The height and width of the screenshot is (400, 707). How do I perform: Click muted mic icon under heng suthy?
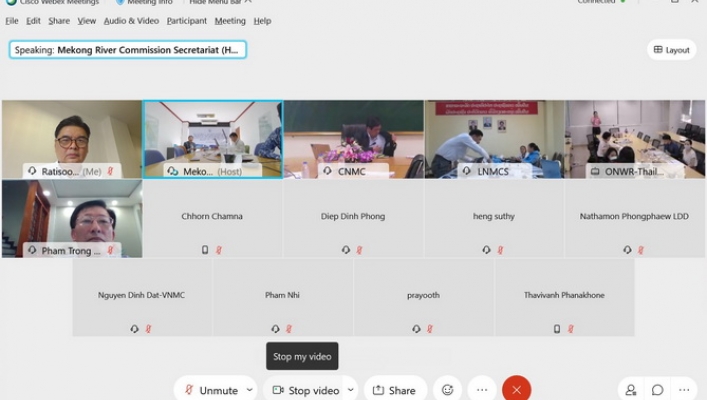[500, 250]
